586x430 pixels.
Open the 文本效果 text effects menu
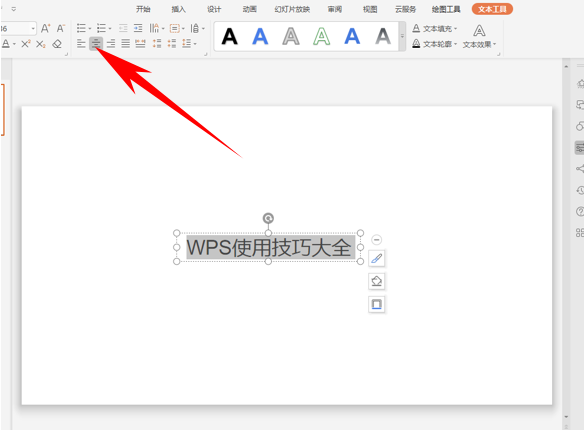click(479, 37)
